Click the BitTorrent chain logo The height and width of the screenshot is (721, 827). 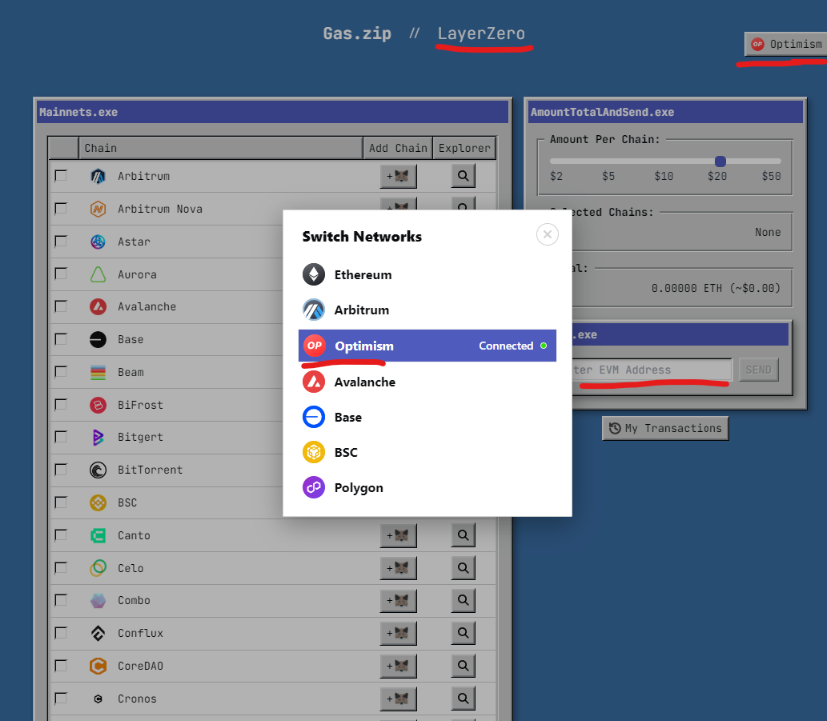coord(98,470)
